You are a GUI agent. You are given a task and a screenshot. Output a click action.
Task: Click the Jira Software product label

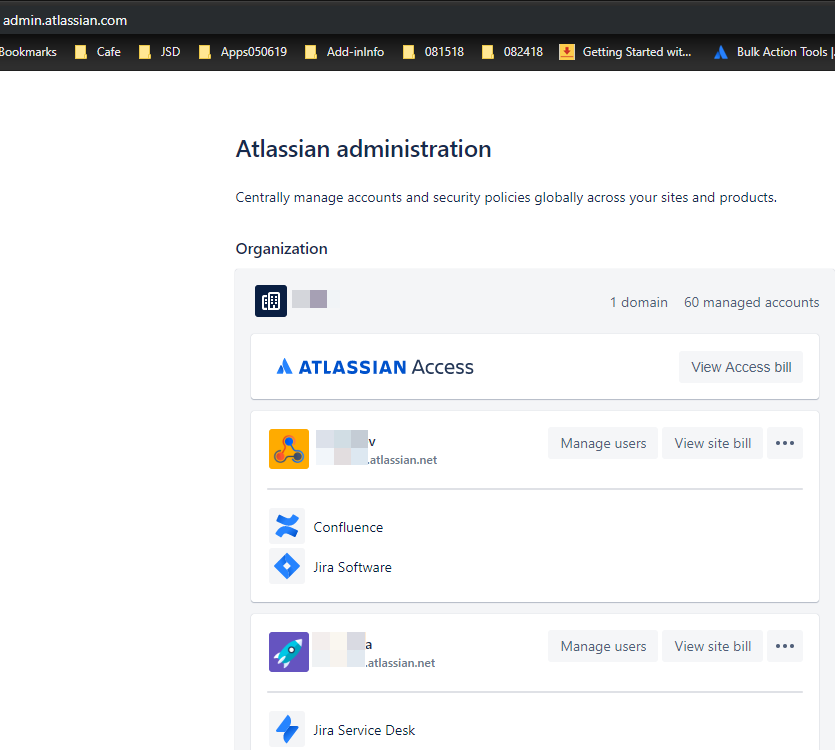coord(353,567)
